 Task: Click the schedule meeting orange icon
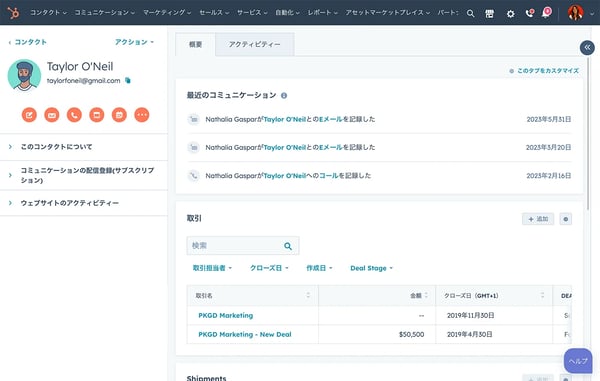click(119, 115)
